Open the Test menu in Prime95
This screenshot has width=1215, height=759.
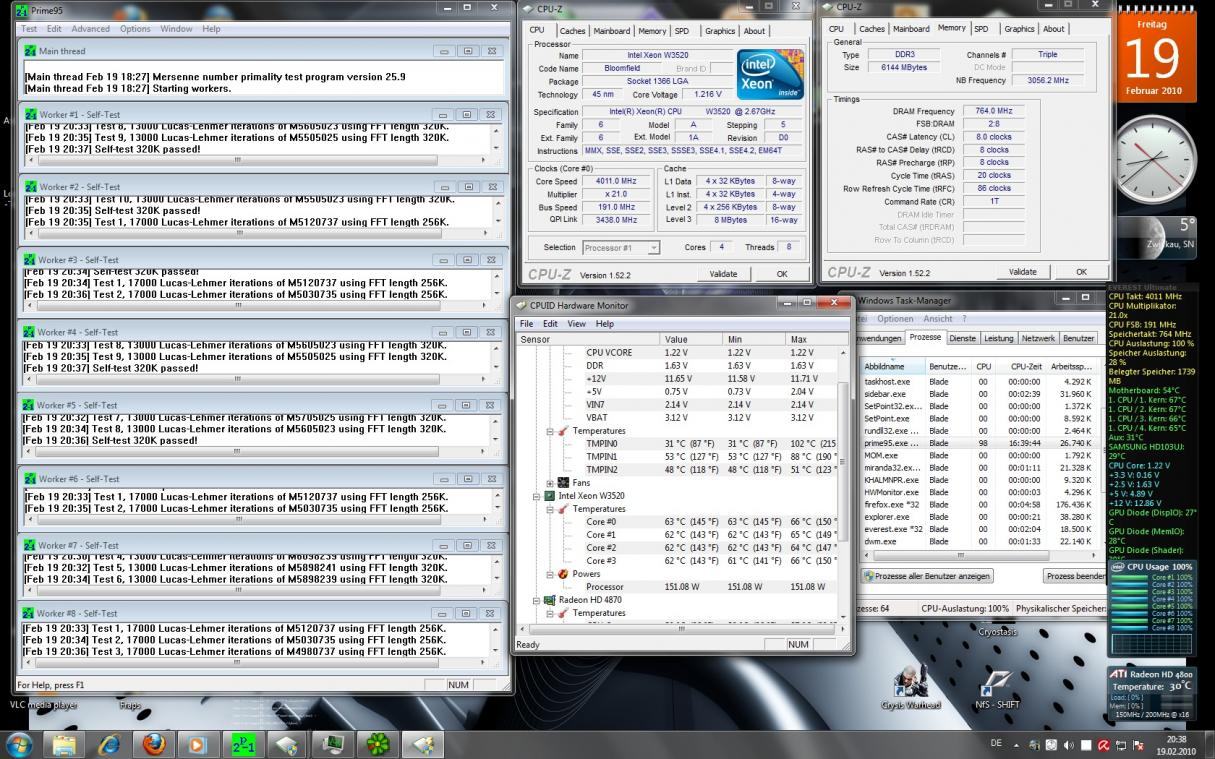(29, 29)
